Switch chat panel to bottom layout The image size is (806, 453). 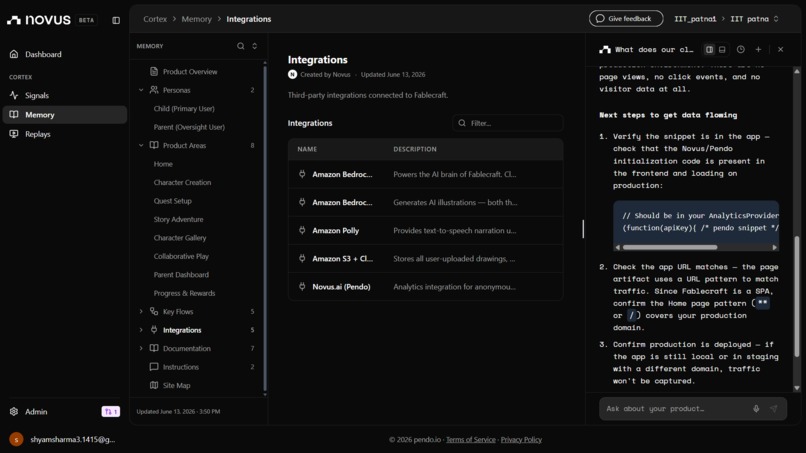(722, 49)
